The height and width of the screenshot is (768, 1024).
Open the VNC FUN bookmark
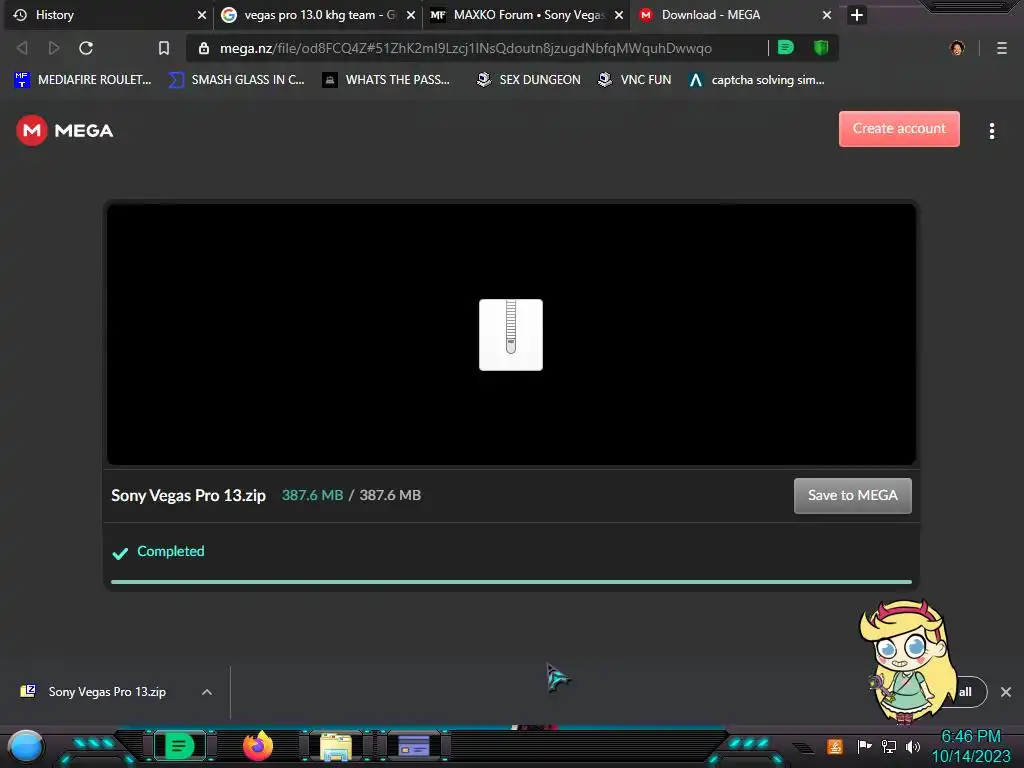[x=635, y=80]
